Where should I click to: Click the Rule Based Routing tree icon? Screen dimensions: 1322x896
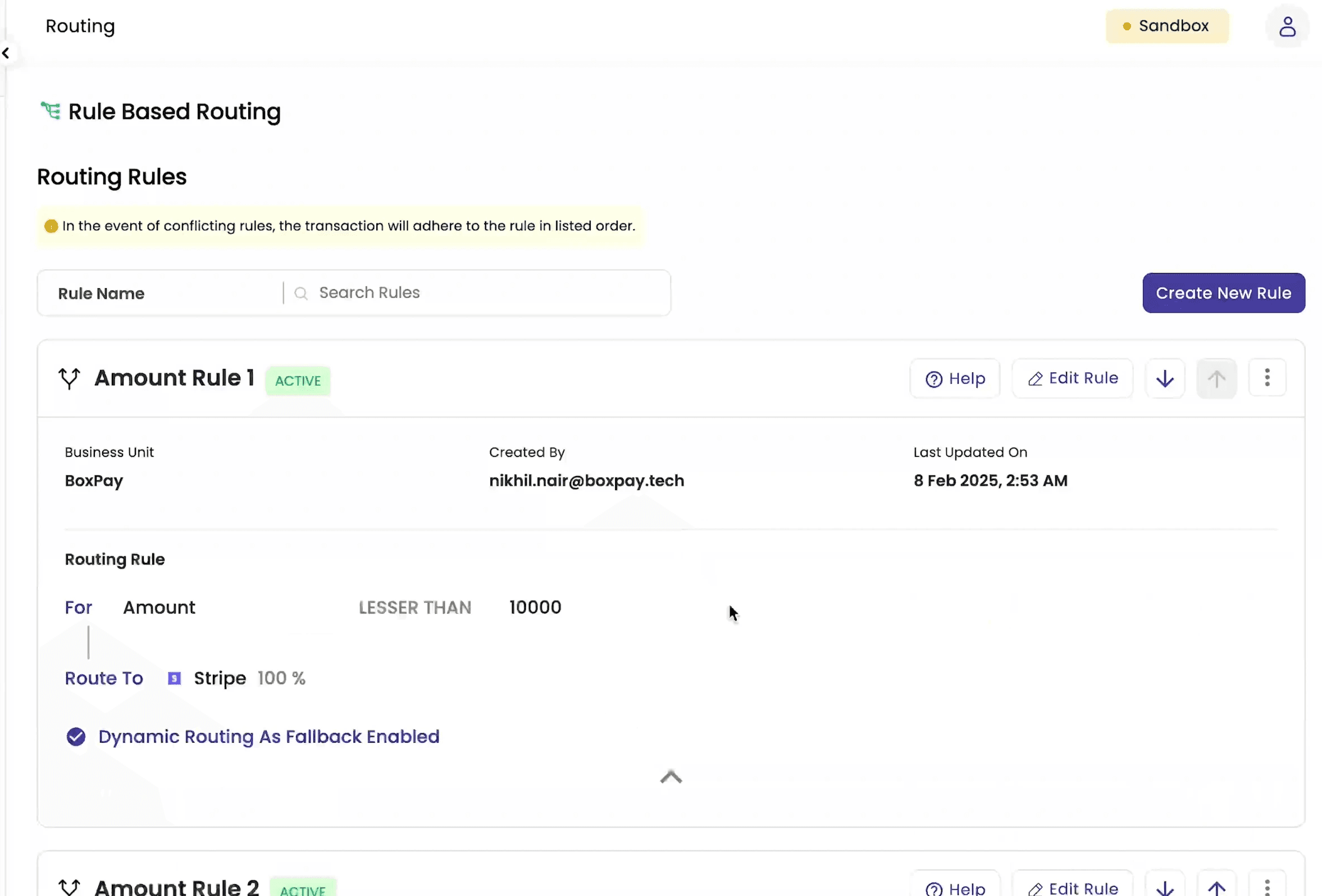pos(51,111)
